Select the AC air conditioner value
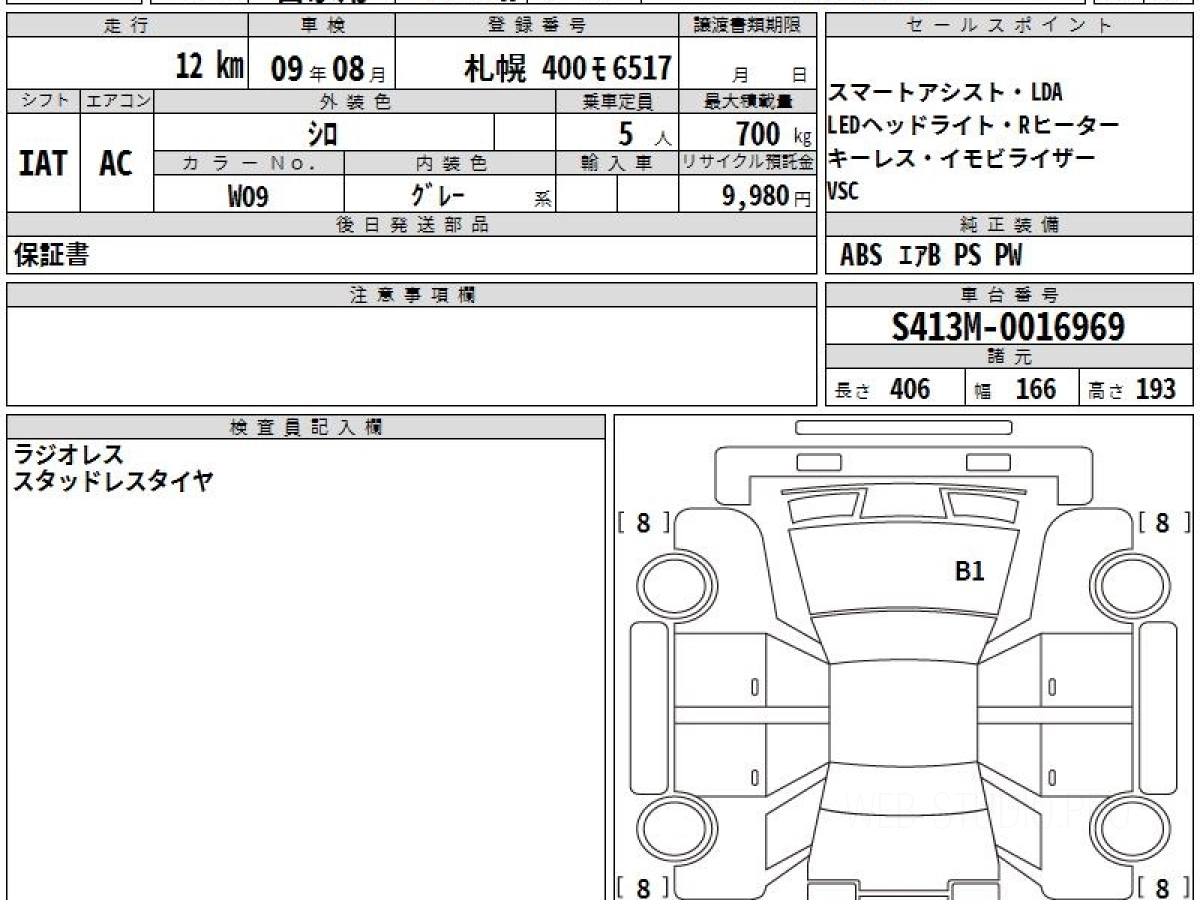 pyautogui.click(x=116, y=163)
